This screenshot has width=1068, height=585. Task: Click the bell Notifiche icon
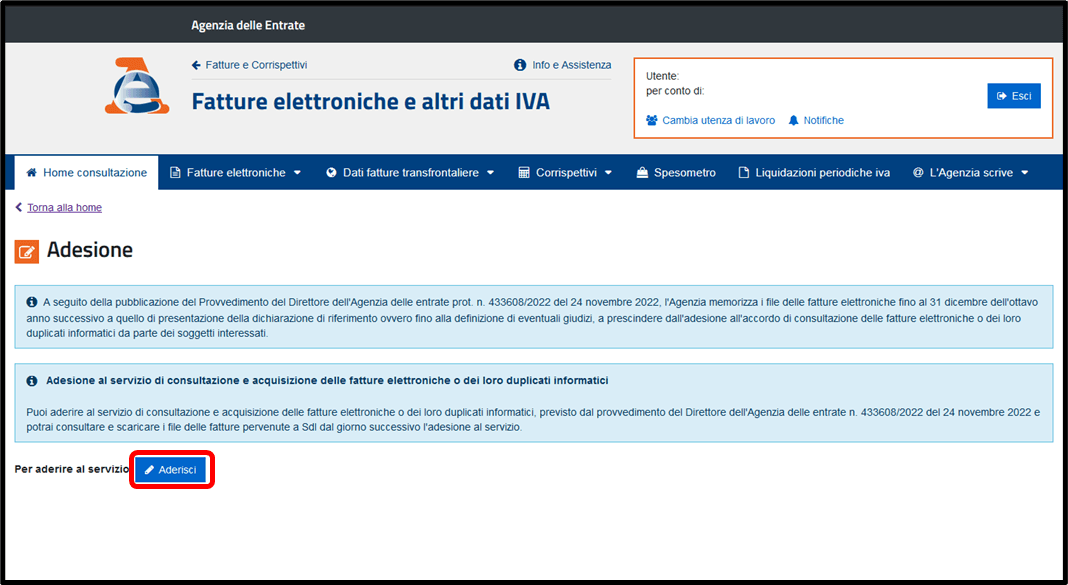(793, 120)
